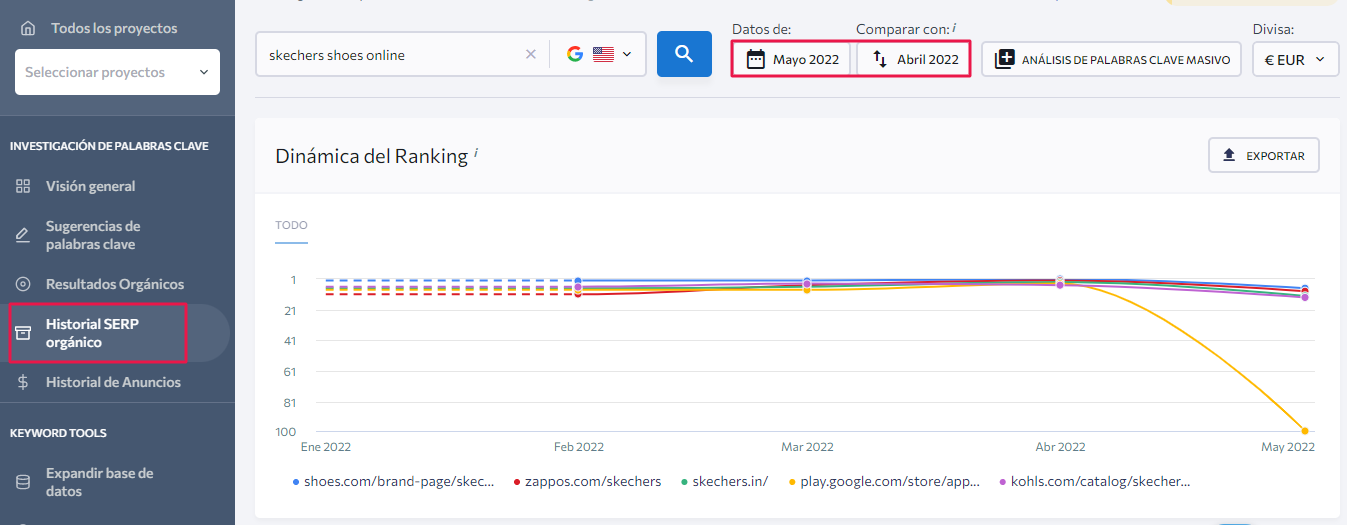Click the info icon next to Comparar con

[954, 27]
